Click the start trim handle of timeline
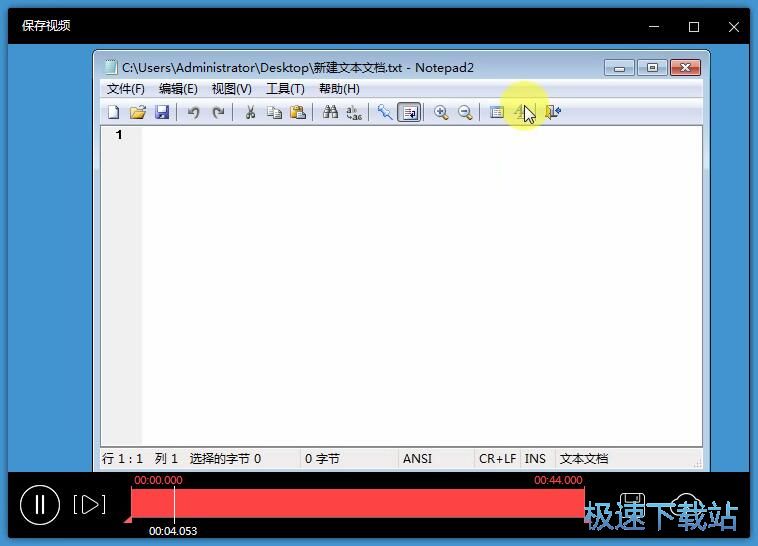Image resolution: width=758 pixels, height=546 pixels. tap(128, 519)
